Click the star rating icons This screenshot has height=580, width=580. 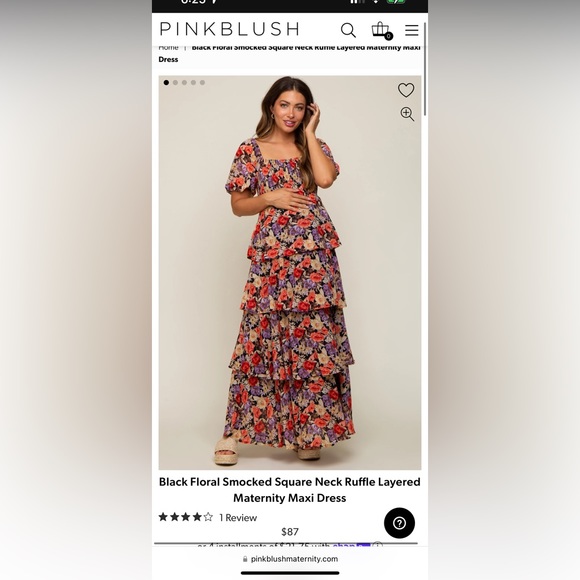186,517
